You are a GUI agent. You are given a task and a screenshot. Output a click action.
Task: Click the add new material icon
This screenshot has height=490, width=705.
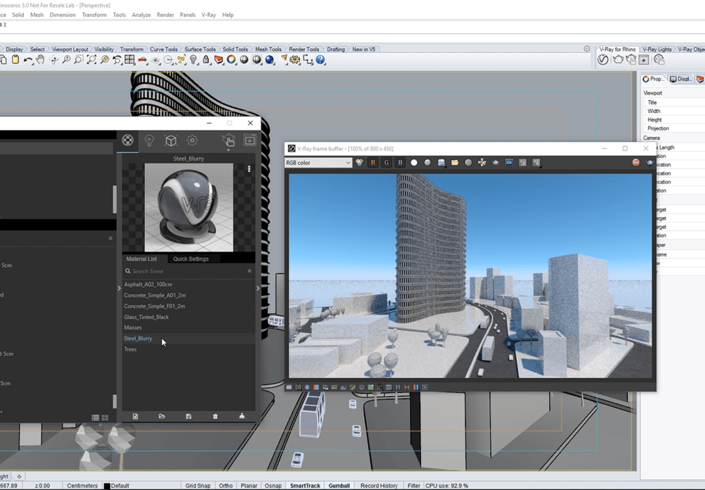click(x=135, y=416)
